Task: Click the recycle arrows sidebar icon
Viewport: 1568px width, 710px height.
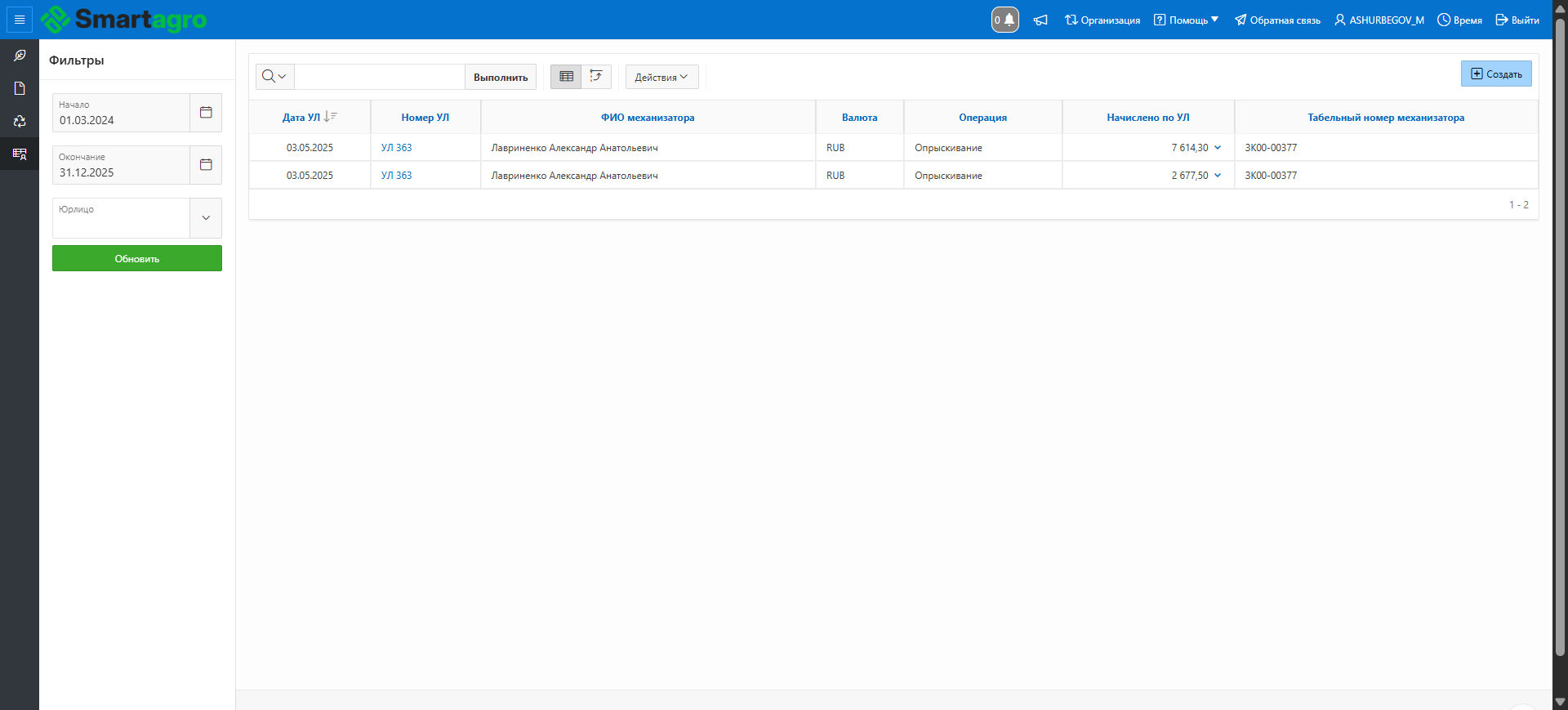Action: point(20,121)
